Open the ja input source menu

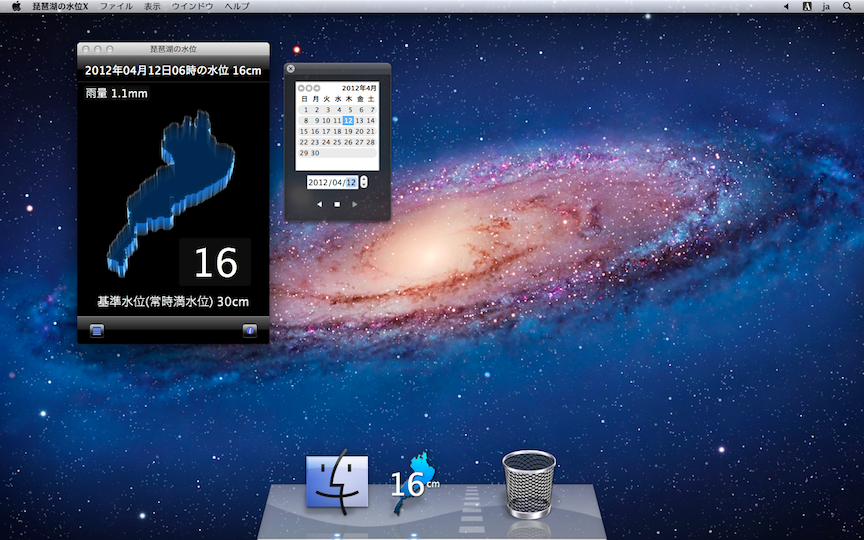pos(826,7)
